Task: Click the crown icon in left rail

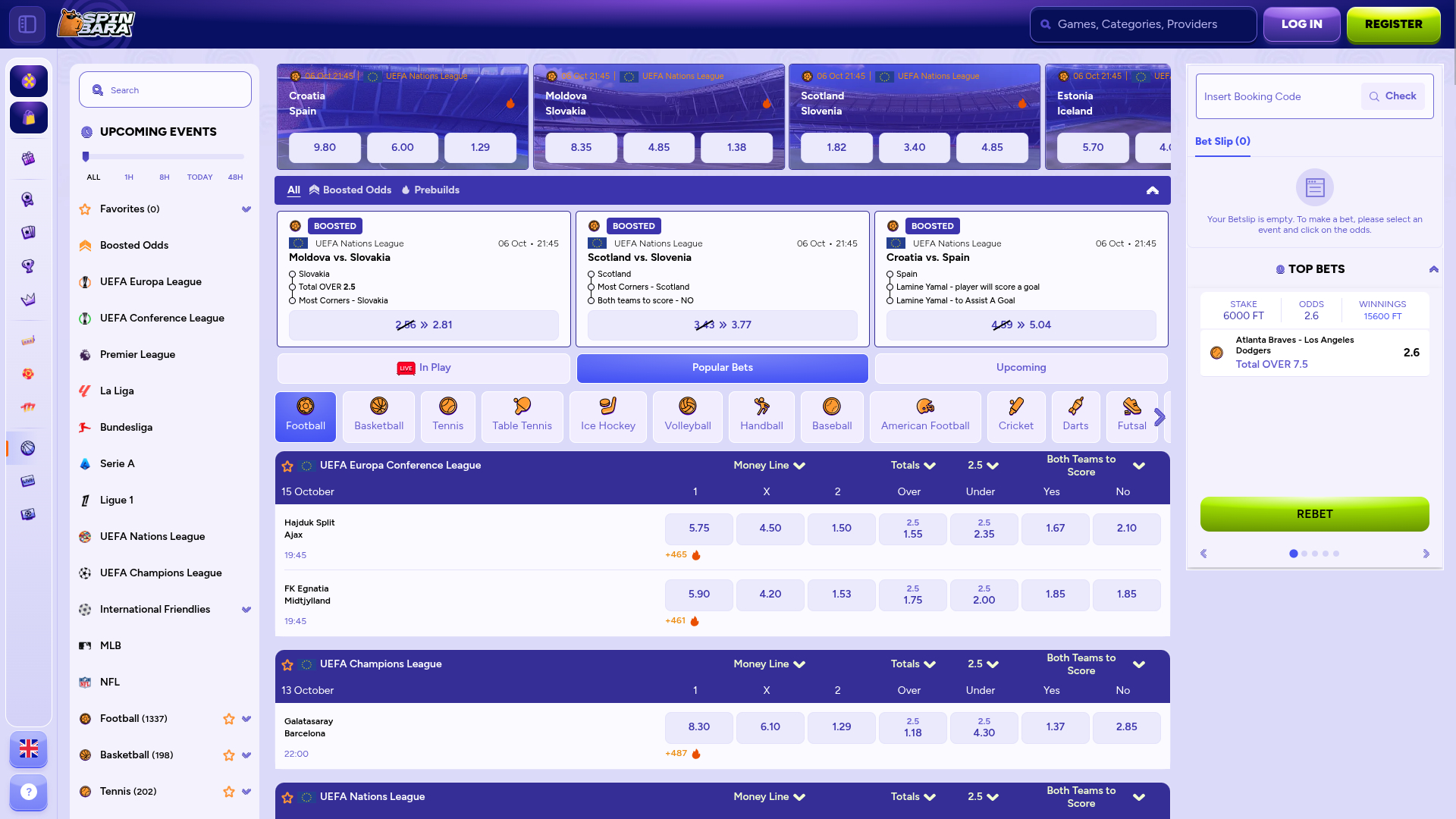Action: (28, 300)
